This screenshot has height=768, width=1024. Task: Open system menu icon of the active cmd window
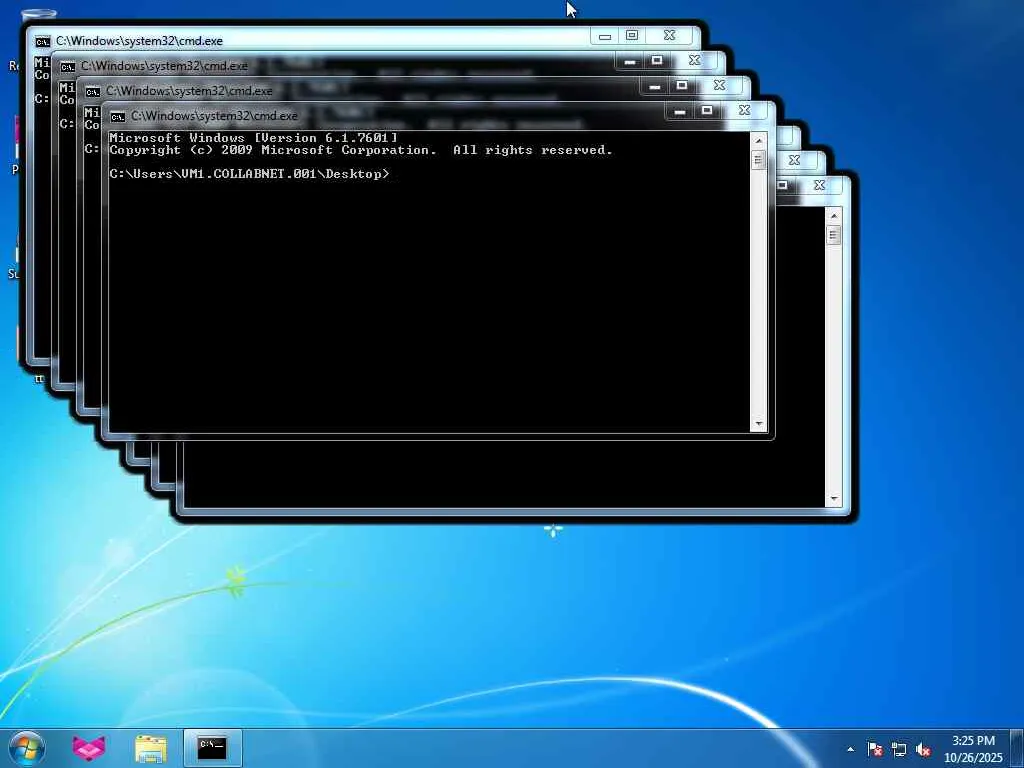118,116
